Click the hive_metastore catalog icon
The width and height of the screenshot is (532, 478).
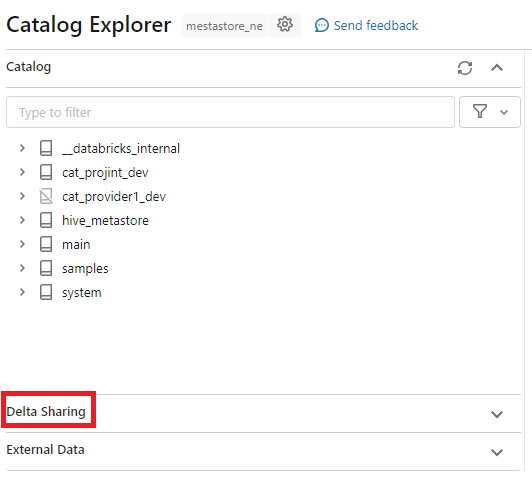(x=46, y=221)
